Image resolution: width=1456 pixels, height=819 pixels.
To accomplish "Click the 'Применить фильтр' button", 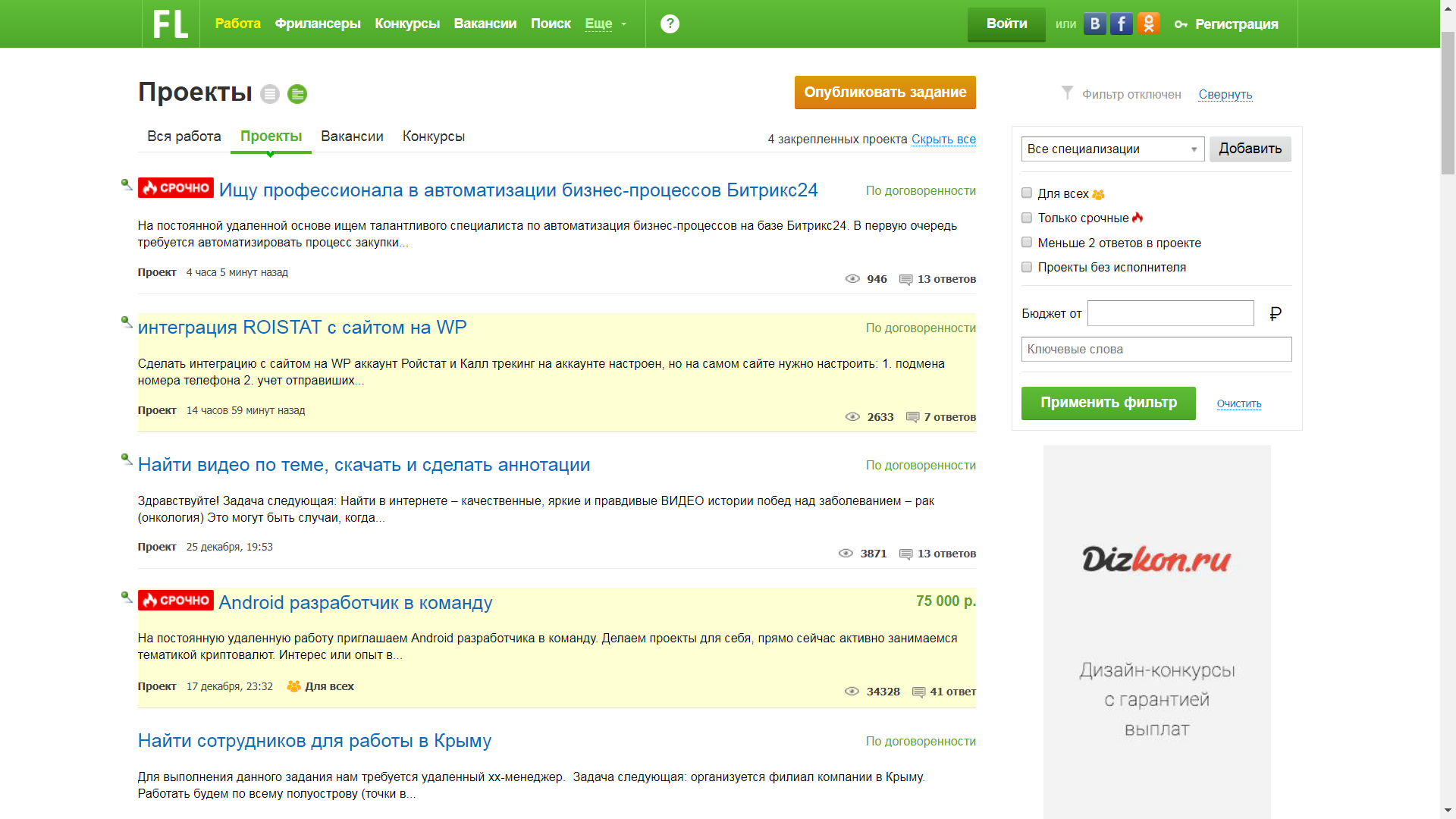I will [1108, 403].
